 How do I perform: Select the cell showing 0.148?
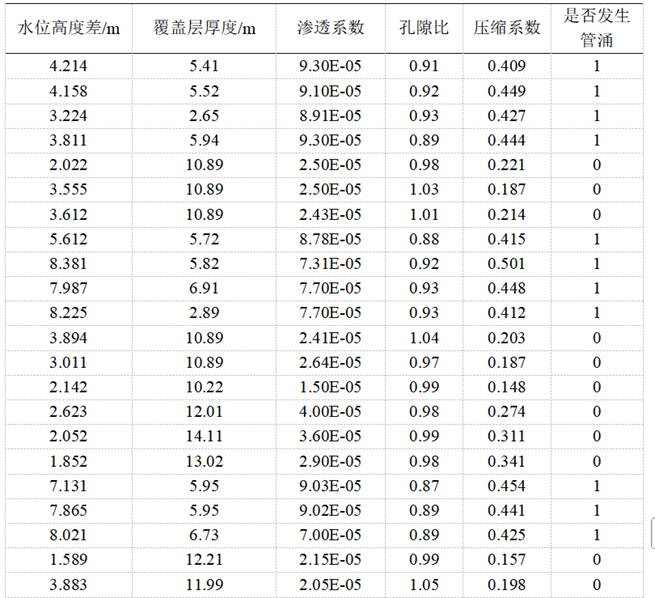tap(507, 387)
